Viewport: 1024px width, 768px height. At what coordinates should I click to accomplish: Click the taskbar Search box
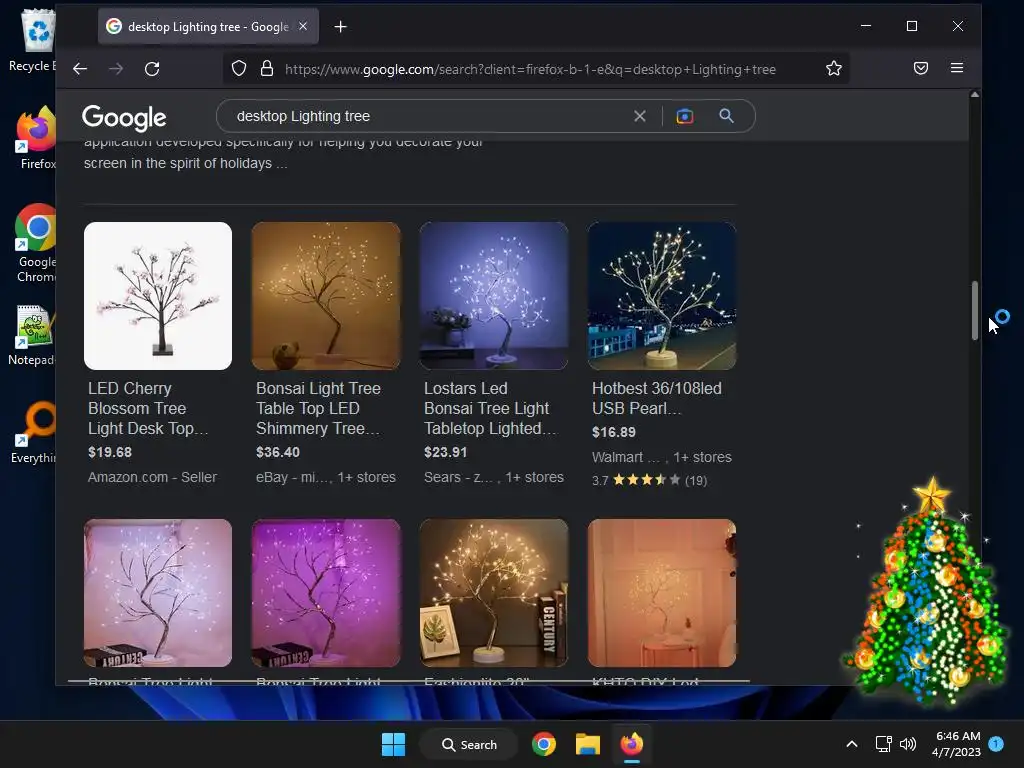[469, 744]
